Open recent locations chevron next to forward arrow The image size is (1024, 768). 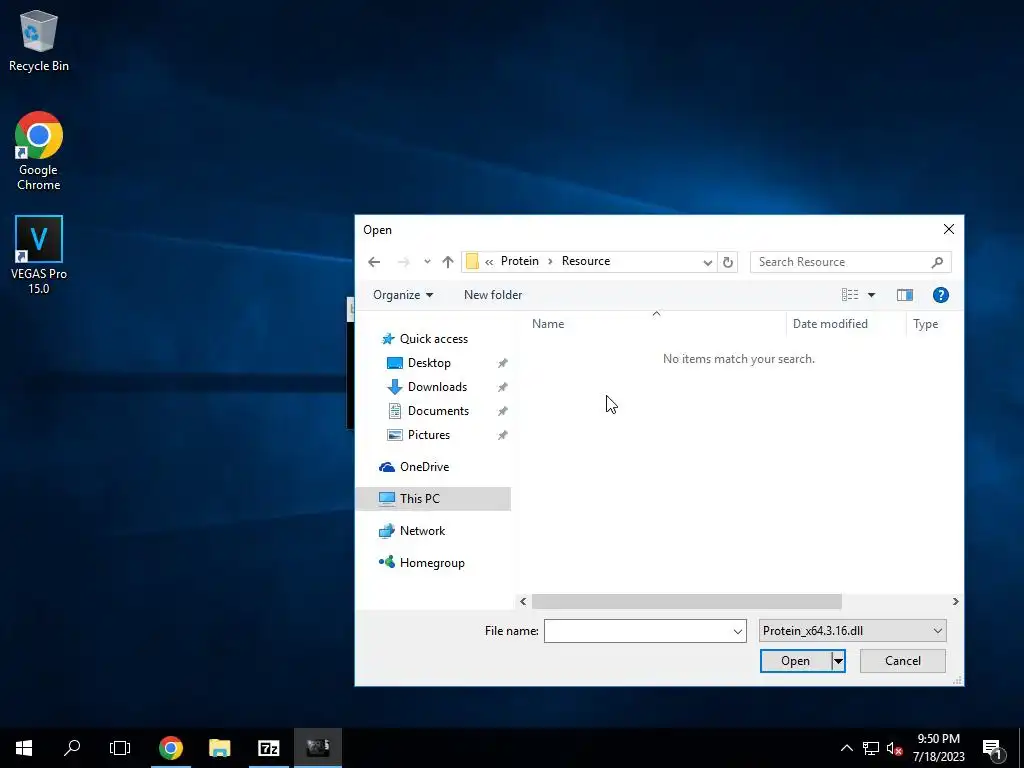point(427,262)
